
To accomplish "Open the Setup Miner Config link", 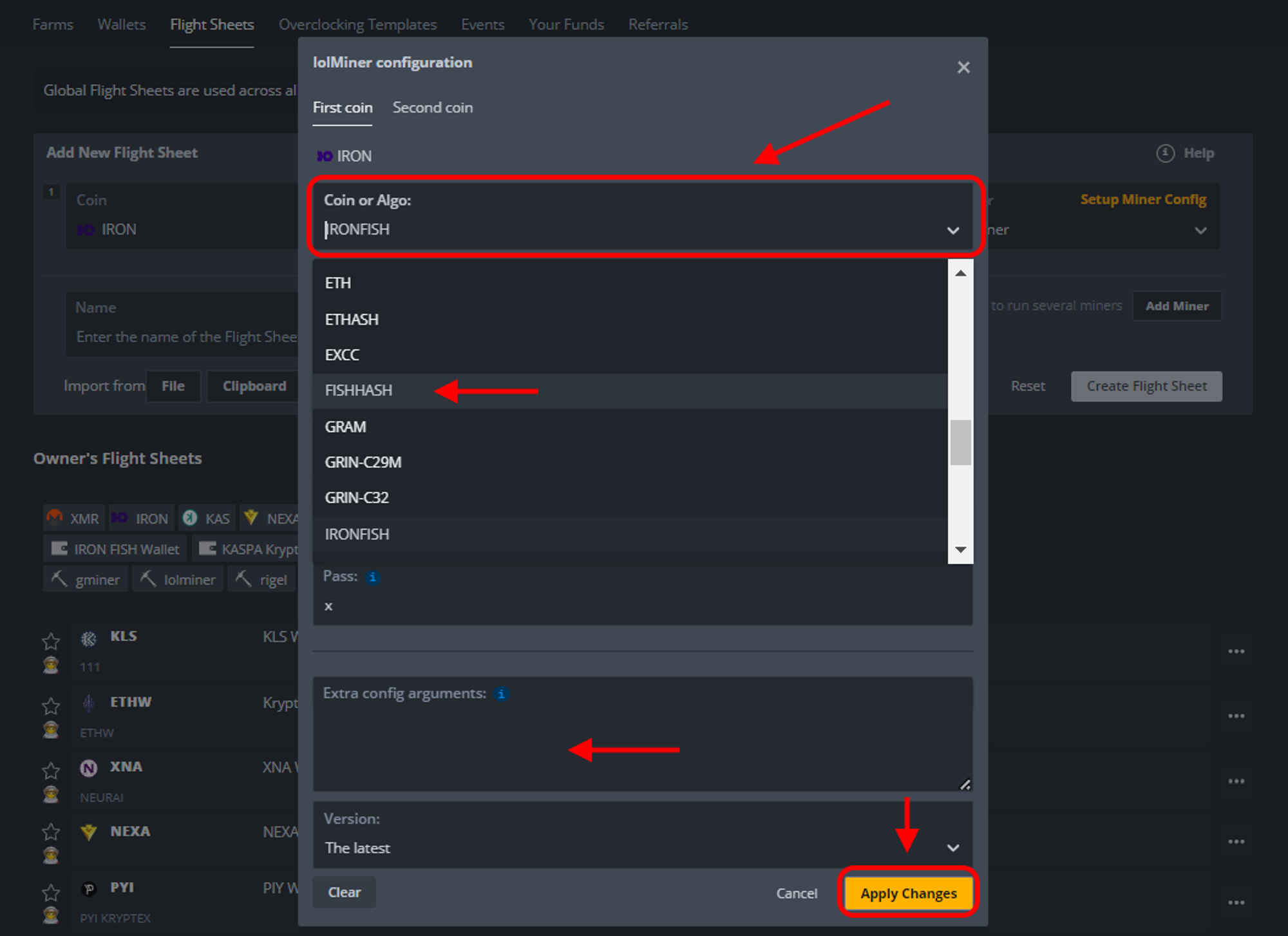I will [1143, 199].
